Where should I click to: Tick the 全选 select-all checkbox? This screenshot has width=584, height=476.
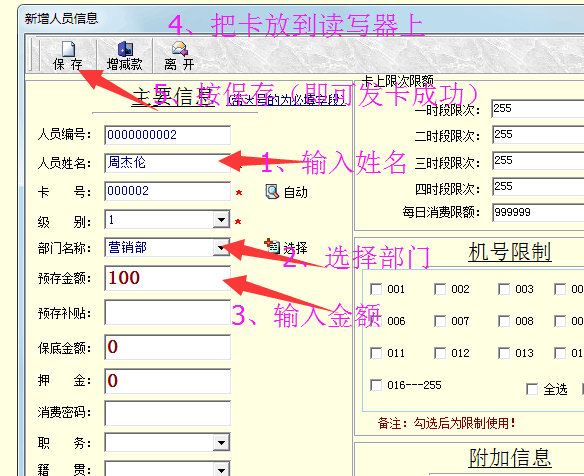(x=532, y=389)
